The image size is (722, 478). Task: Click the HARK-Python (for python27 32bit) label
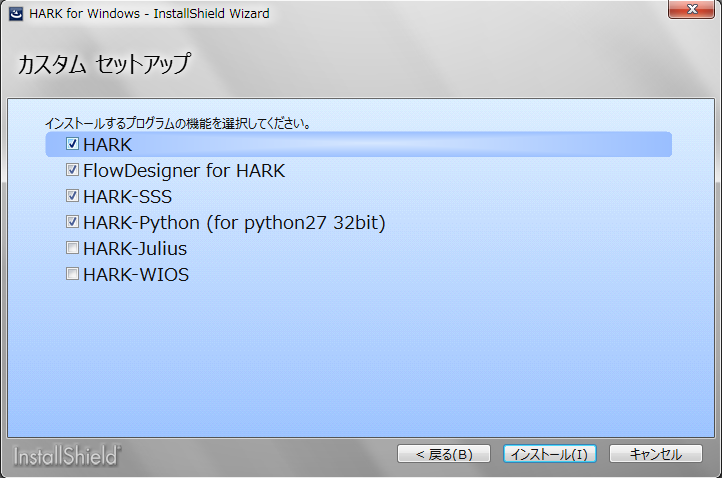click(234, 223)
